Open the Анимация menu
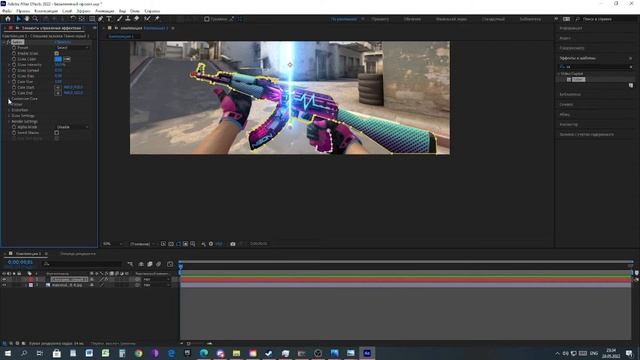 104,11
